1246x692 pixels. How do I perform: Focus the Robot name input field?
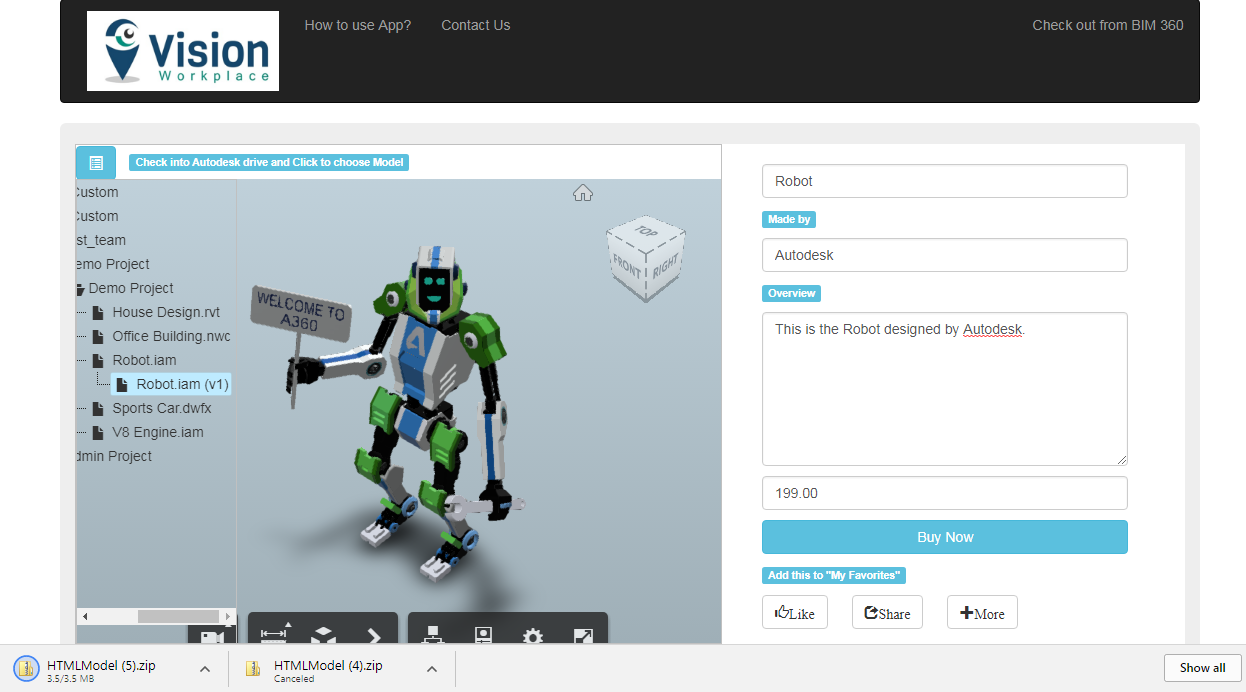(x=945, y=181)
